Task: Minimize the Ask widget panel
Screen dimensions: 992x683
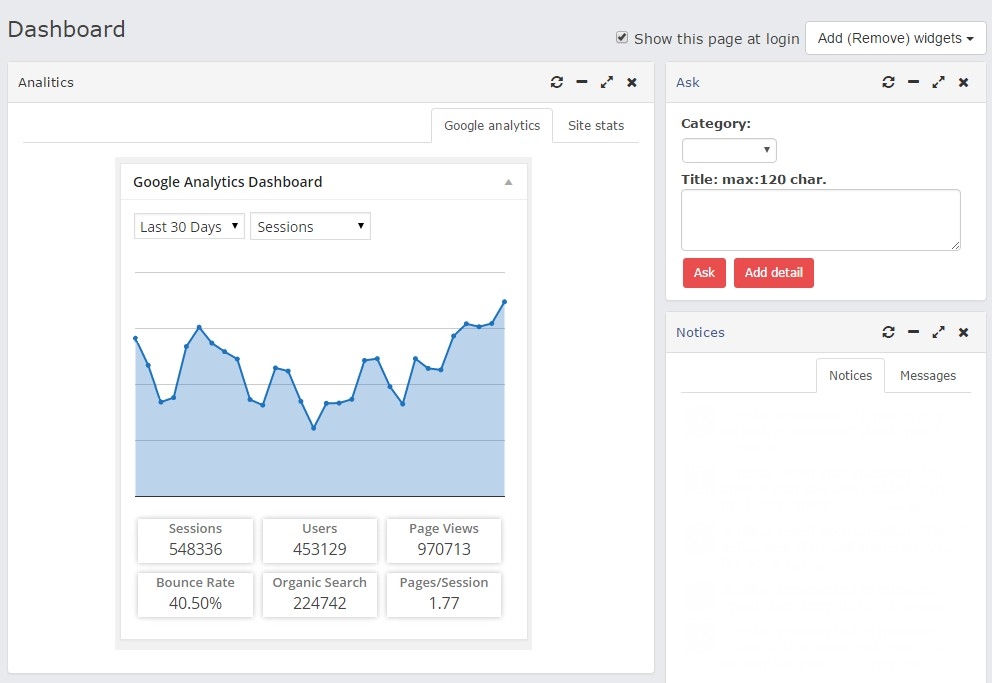Action: point(913,82)
